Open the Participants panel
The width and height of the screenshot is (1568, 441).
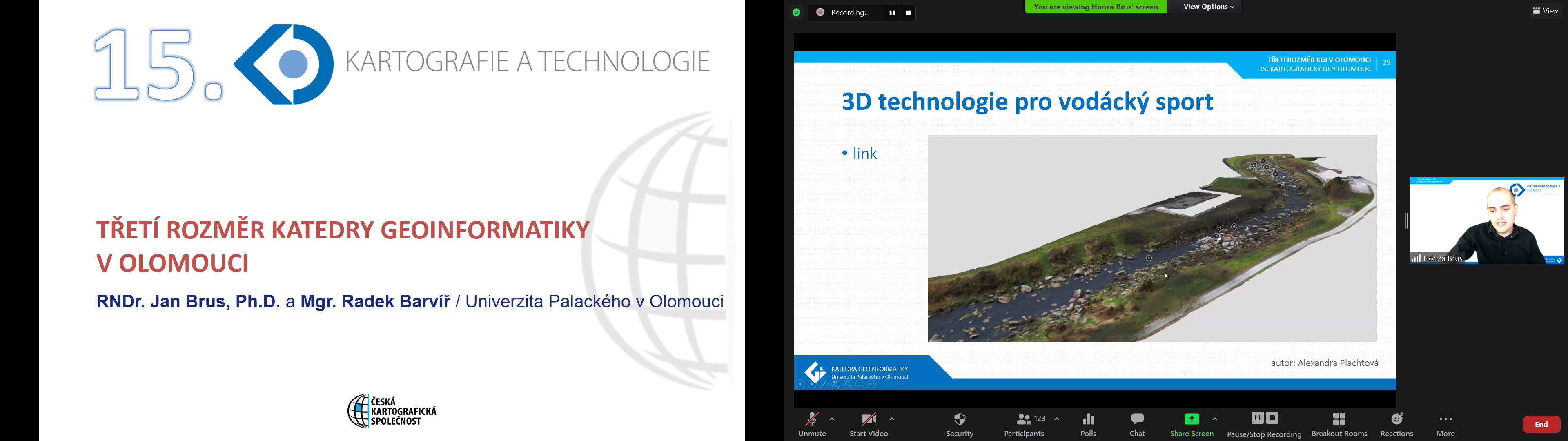click(1025, 424)
